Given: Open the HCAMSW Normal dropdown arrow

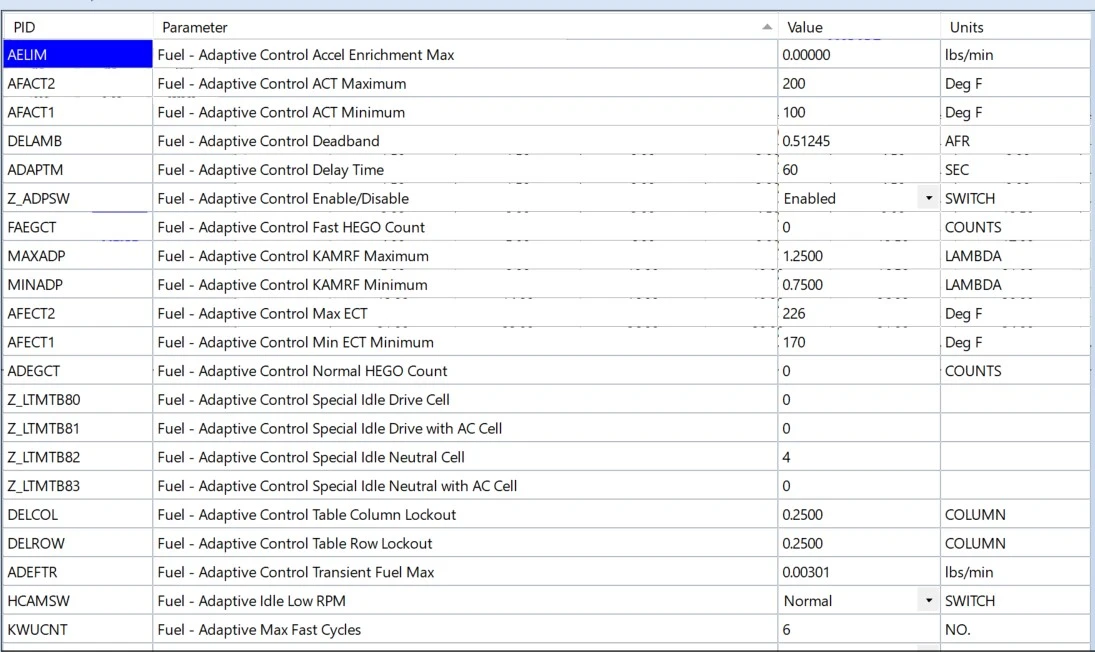Looking at the screenshot, I should (928, 600).
